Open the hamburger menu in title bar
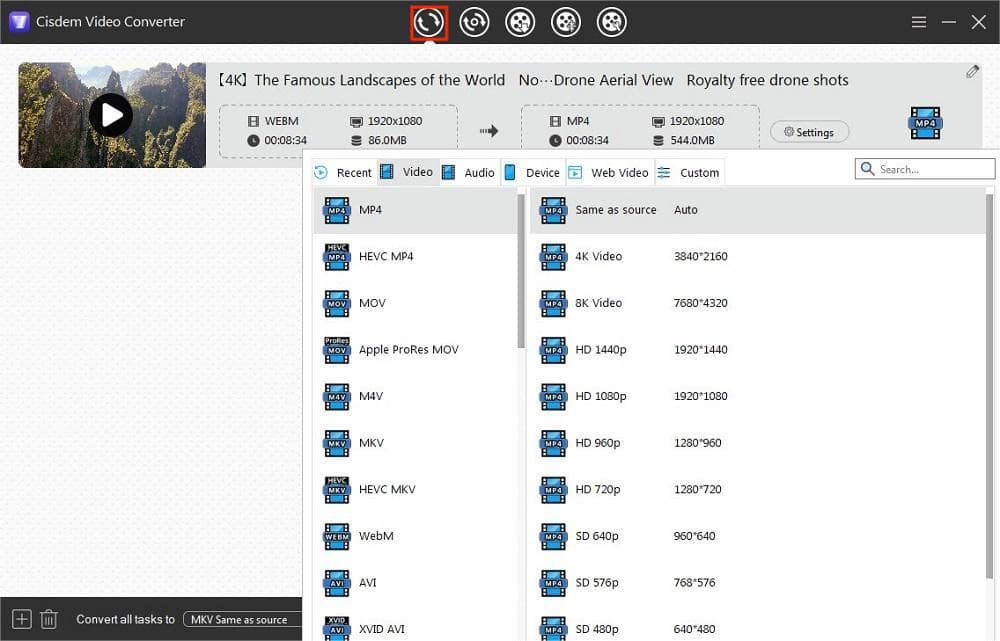 919,22
